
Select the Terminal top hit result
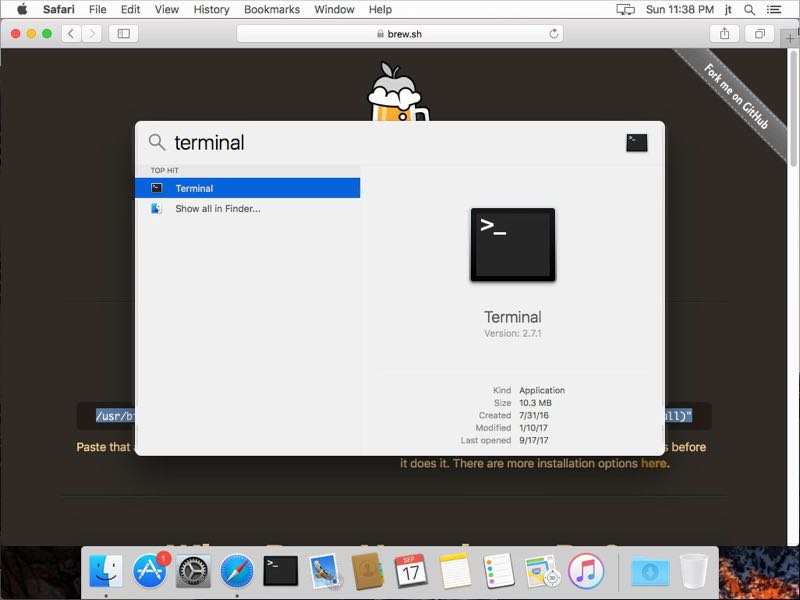click(247, 188)
